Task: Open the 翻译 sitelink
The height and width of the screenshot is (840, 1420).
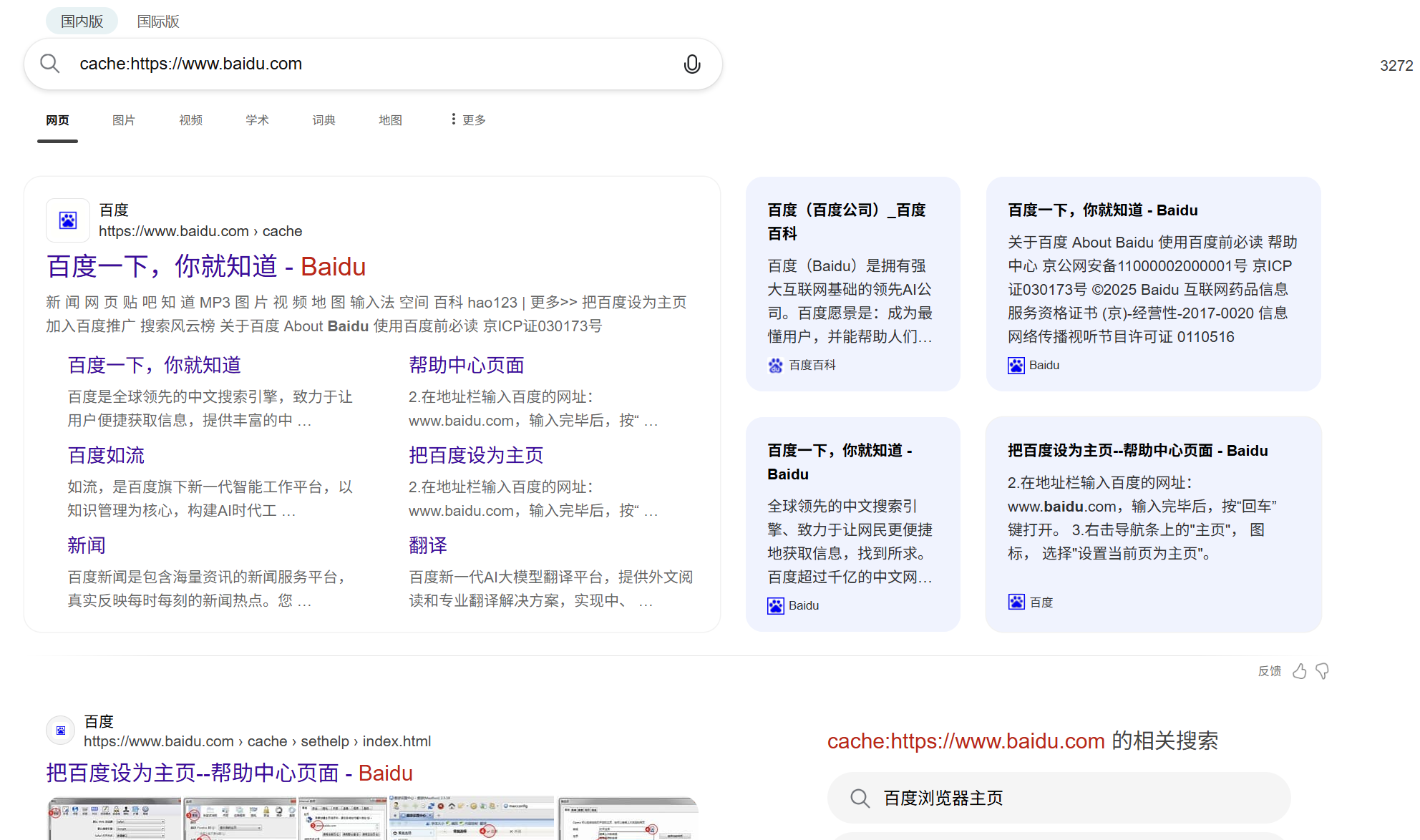Action: [427, 544]
